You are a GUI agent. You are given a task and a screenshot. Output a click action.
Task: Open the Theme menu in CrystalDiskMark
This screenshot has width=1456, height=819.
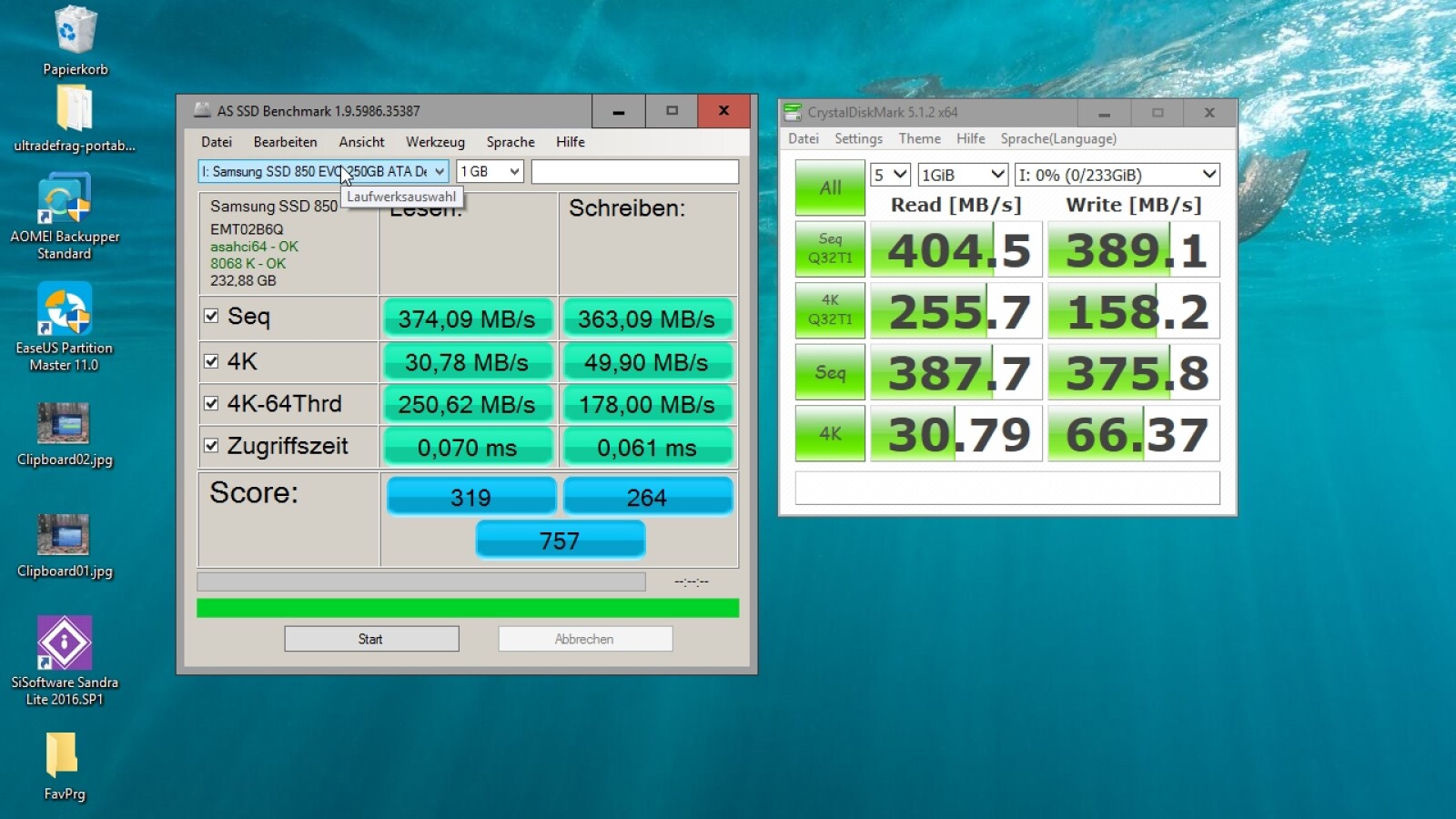pyautogui.click(x=920, y=138)
